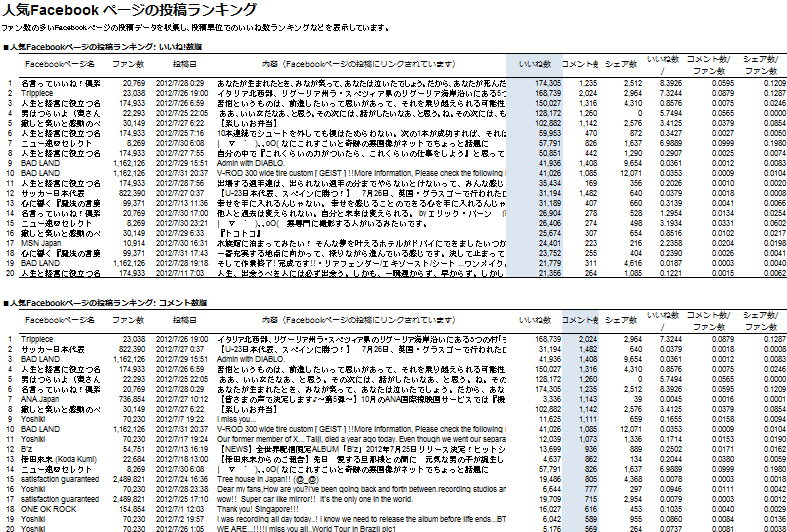
Task: Open Admin with DIABLO. post in いいね!数順 table
Action: [250, 163]
